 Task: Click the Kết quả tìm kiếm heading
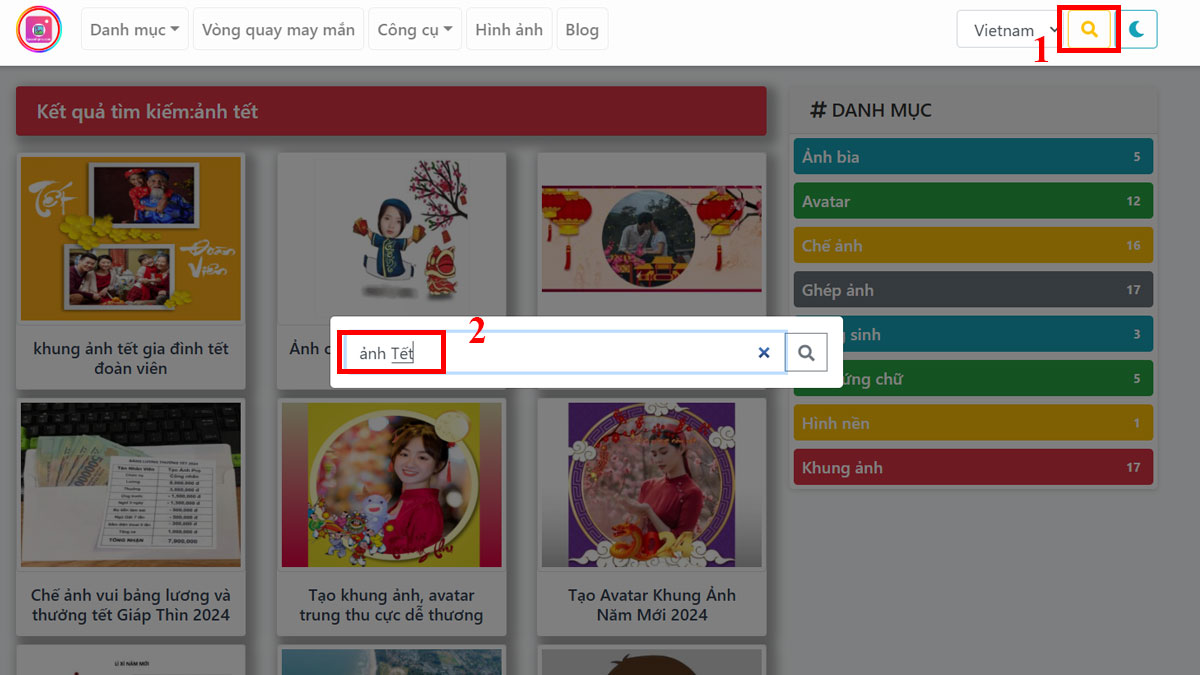pos(147,111)
